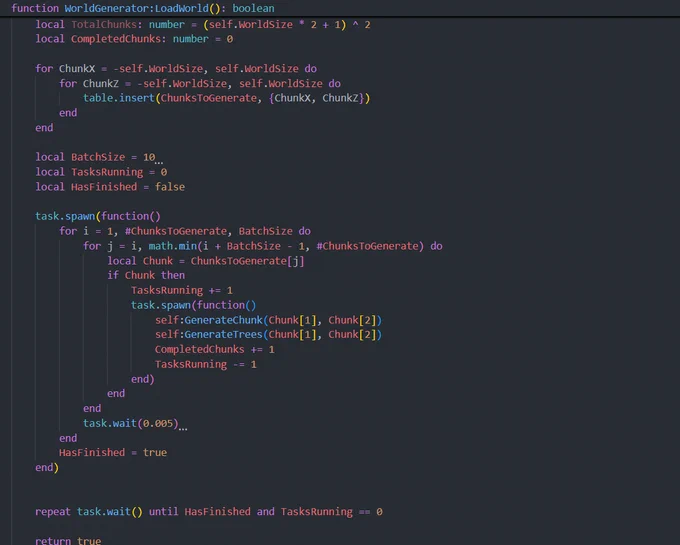Image resolution: width=680 pixels, height=545 pixels.
Task: Click the ellipsis hint after 'BatchSize = 10'
Action: point(159,163)
